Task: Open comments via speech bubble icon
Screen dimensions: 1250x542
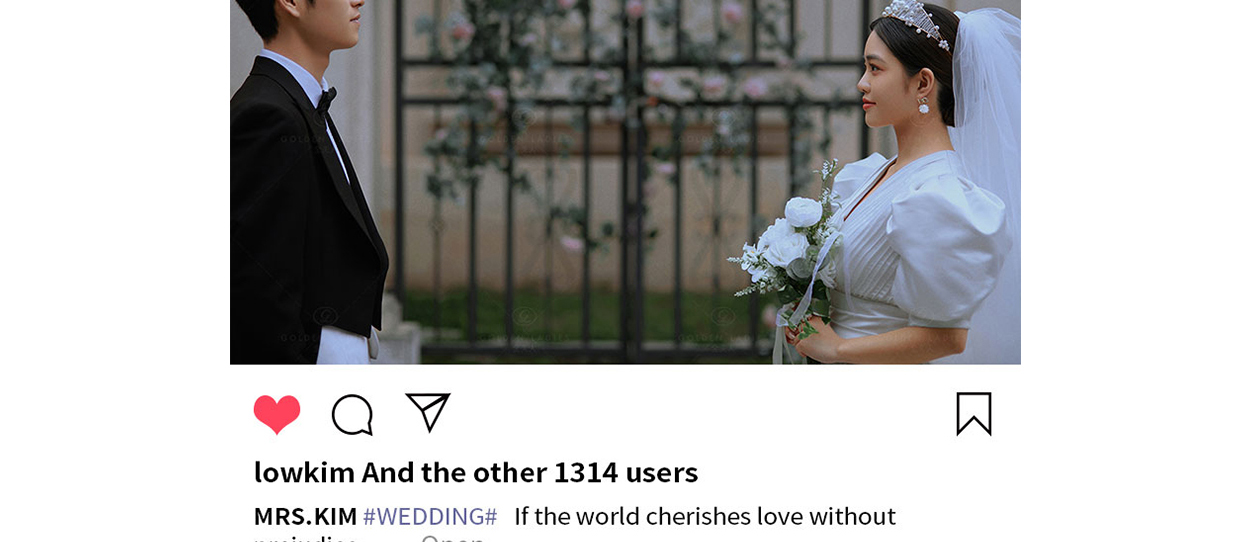Action: click(352, 415)
